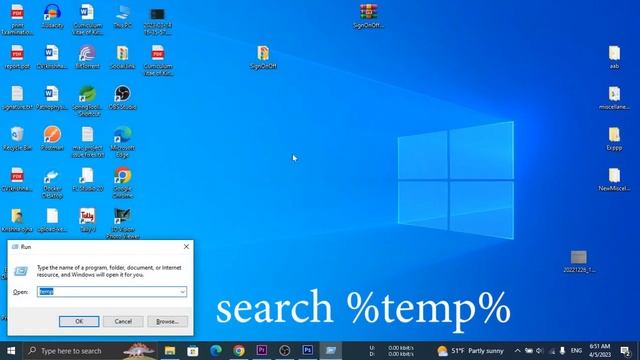Select the 20221228 image thumbnail on the desktop
The height and width of the screenshot is (360, 640).
coord(579,261)
